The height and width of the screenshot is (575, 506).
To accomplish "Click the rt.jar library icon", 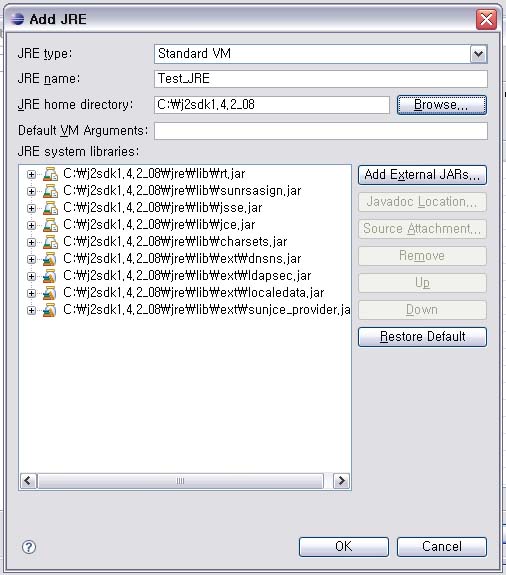I will point(50,174).
